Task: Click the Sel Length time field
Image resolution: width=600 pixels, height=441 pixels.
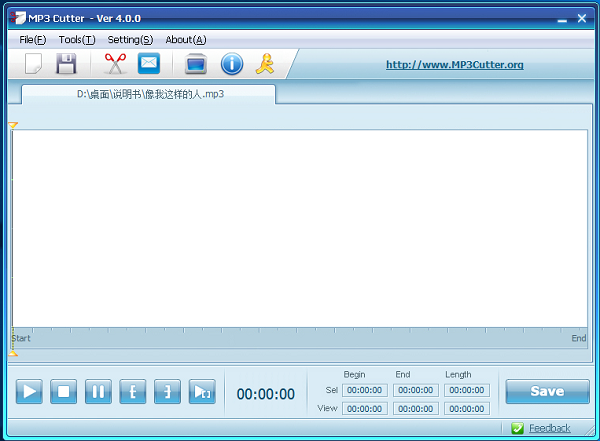Action: pos(467,390)
